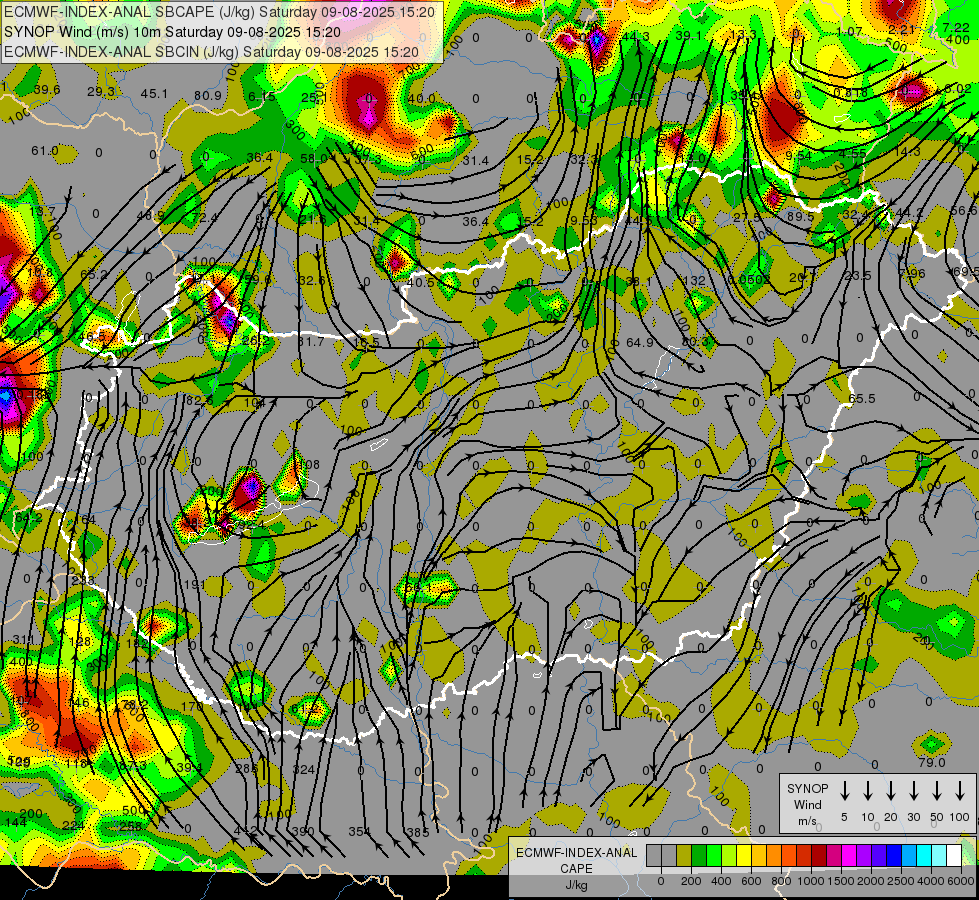Viewport: 979px width, 900px height.
Task: Click the '354' value near bottom
Action: (359, 831)
